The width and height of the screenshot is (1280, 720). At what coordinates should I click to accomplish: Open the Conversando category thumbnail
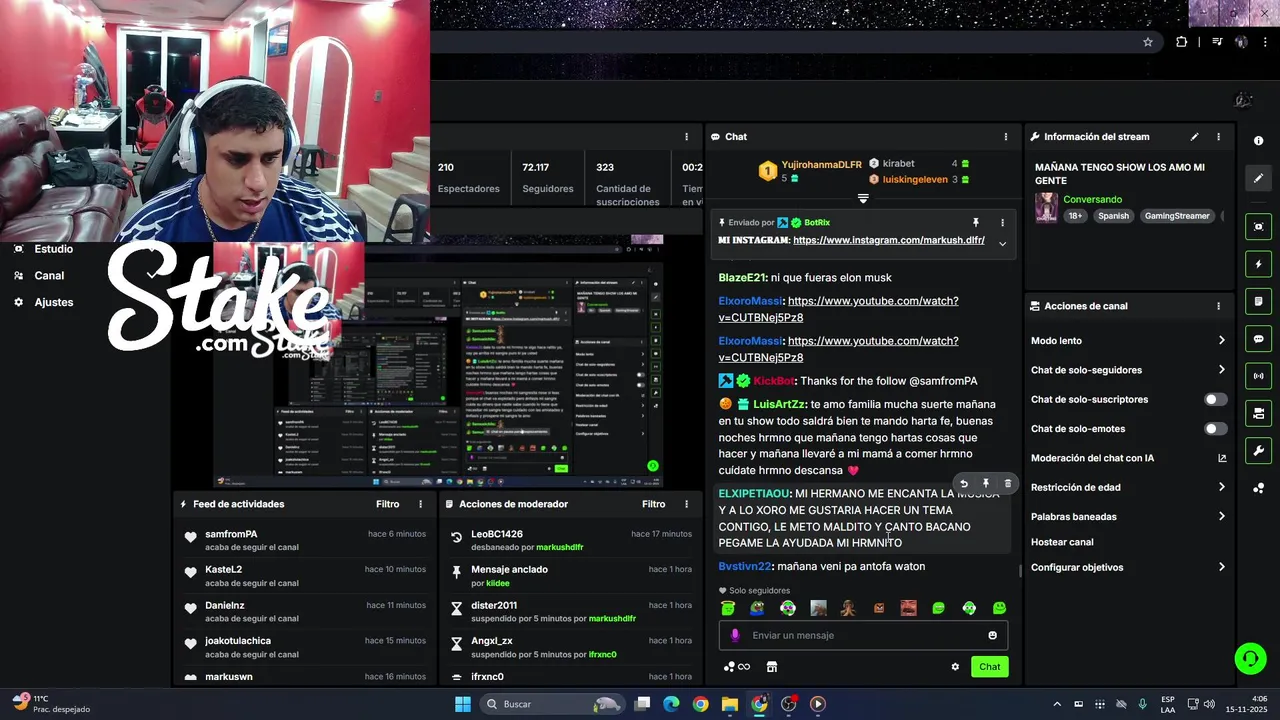click(1046, 207)
